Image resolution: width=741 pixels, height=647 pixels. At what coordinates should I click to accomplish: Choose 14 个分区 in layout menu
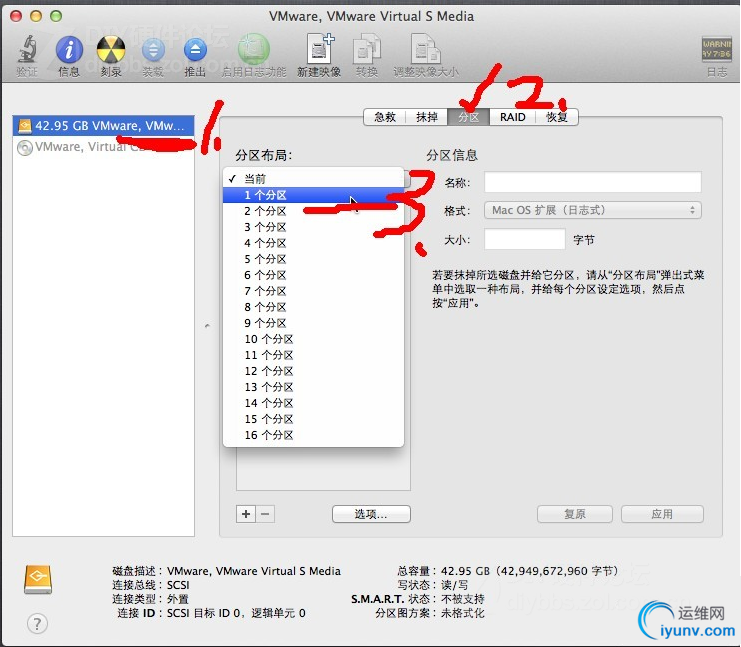tap(313, 403)
